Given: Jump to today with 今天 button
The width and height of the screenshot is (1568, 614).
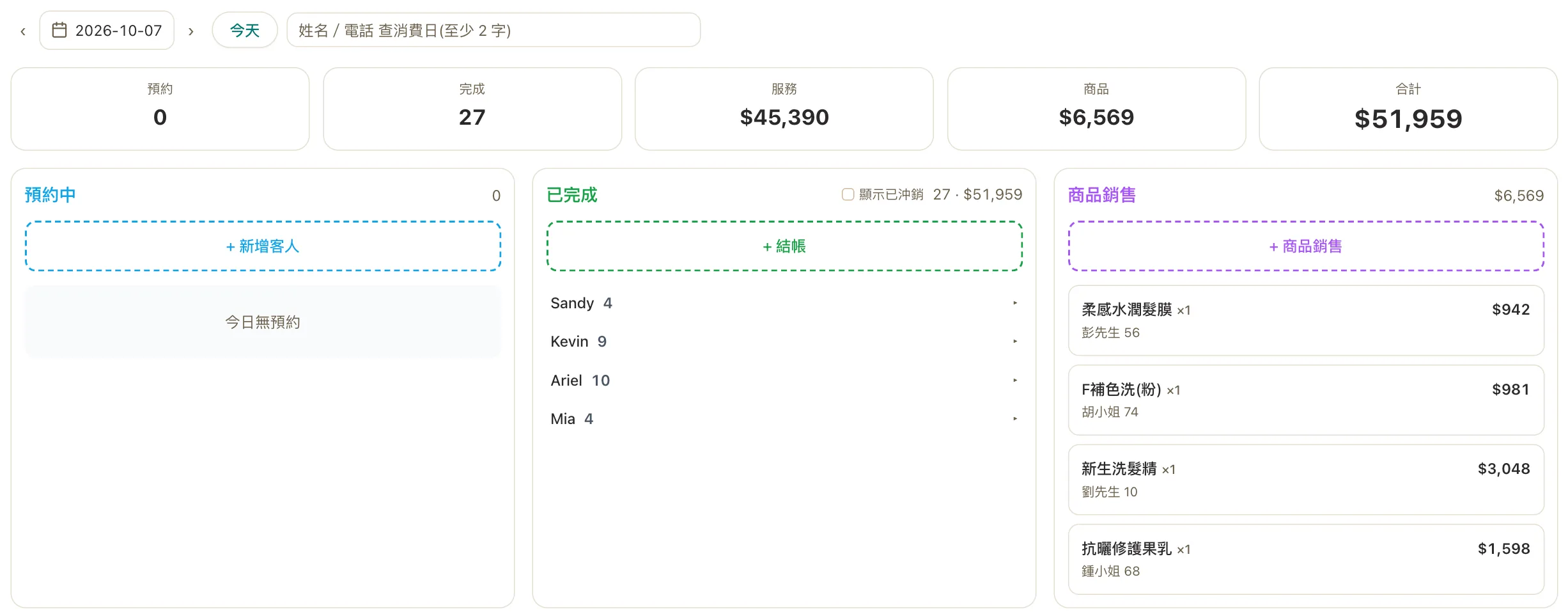Looking at the screenshot, I should tap(245, 30).
